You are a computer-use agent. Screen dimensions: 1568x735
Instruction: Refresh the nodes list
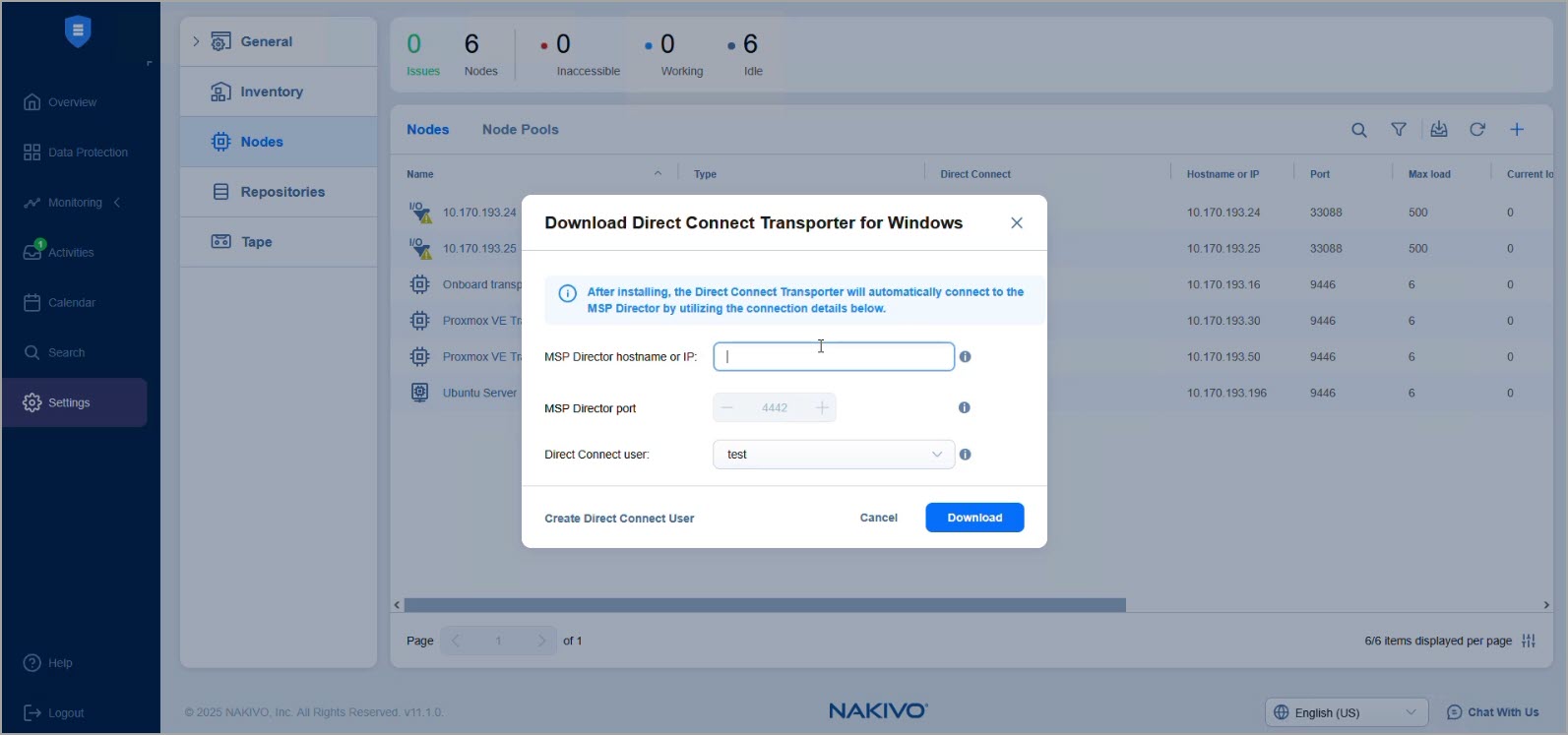1477,129
